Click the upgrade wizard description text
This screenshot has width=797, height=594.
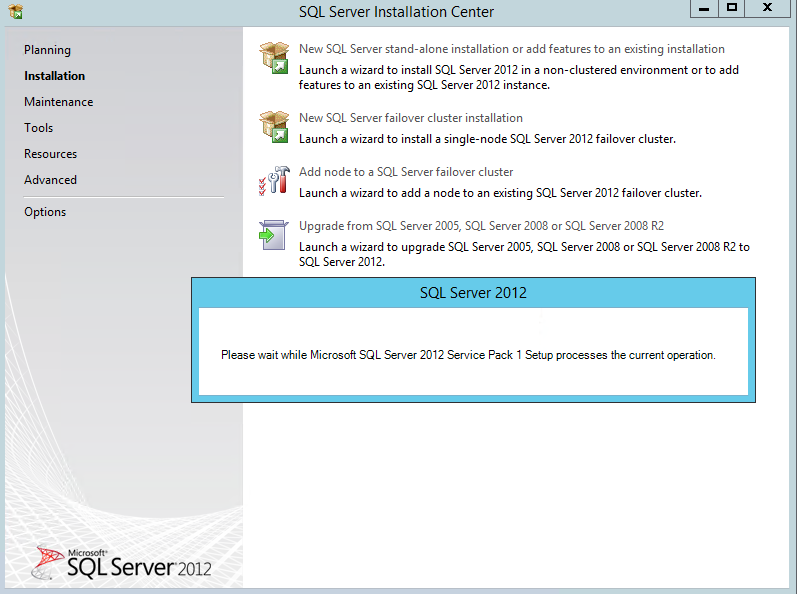[525, 254]
